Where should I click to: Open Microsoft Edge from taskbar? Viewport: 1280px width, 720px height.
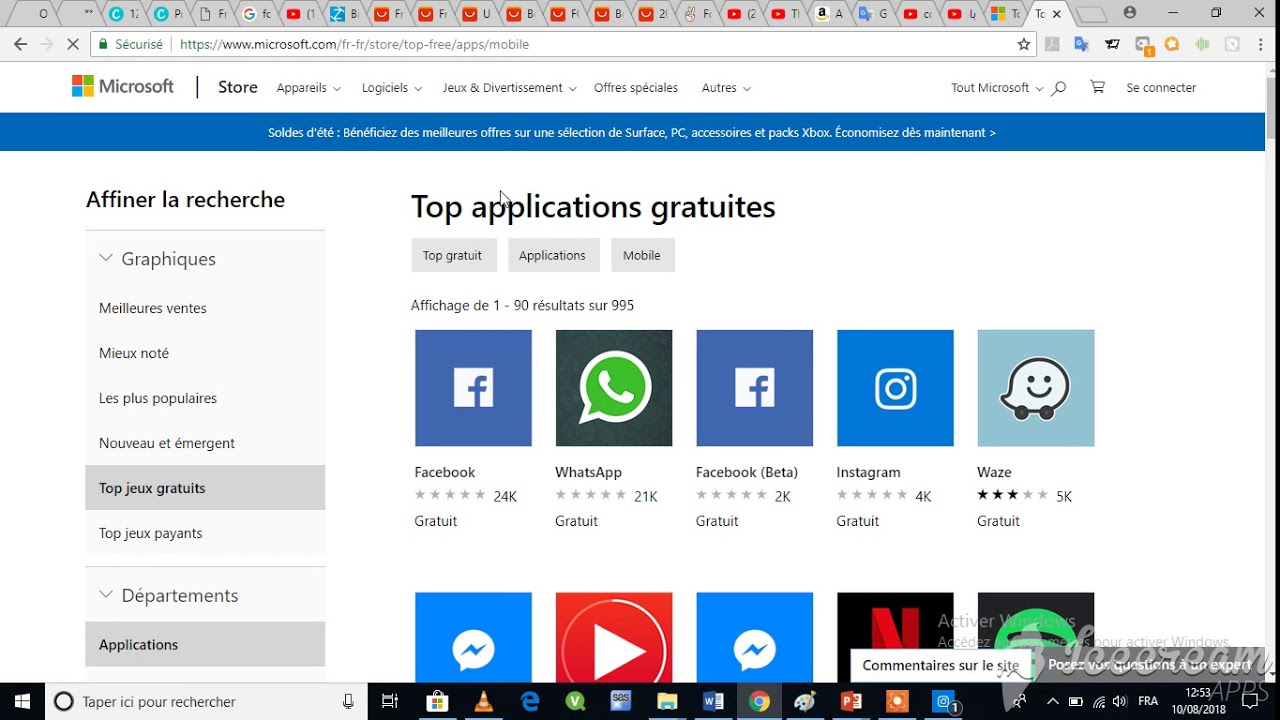pyautogui.click(x=529, y=702)
